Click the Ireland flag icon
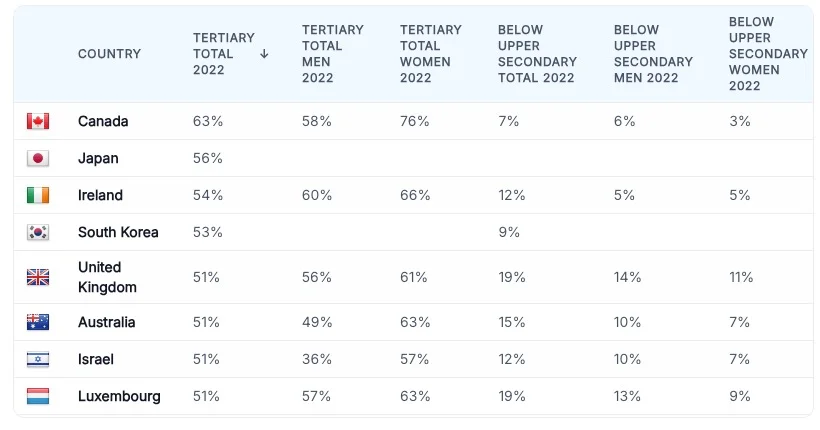Screen dimensions: 820x430 38,195
